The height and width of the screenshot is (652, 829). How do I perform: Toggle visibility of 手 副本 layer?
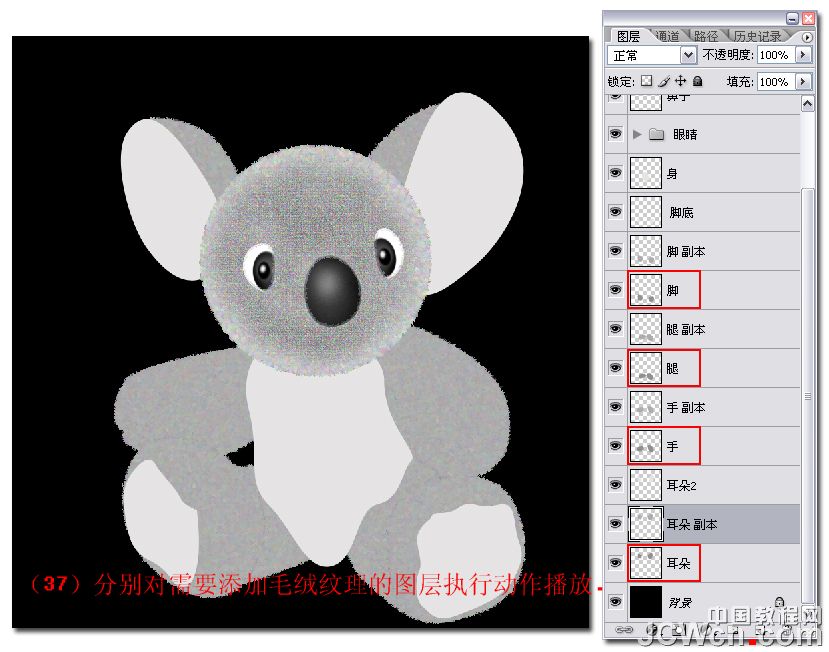click(615, 407)
